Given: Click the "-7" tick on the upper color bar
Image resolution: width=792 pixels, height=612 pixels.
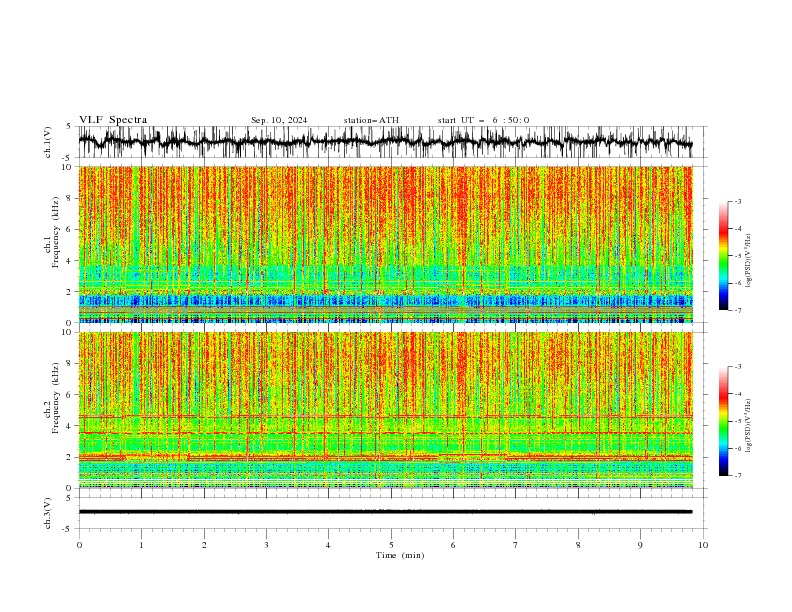Looking at the screenshot, I should click(x=738, y=310).
